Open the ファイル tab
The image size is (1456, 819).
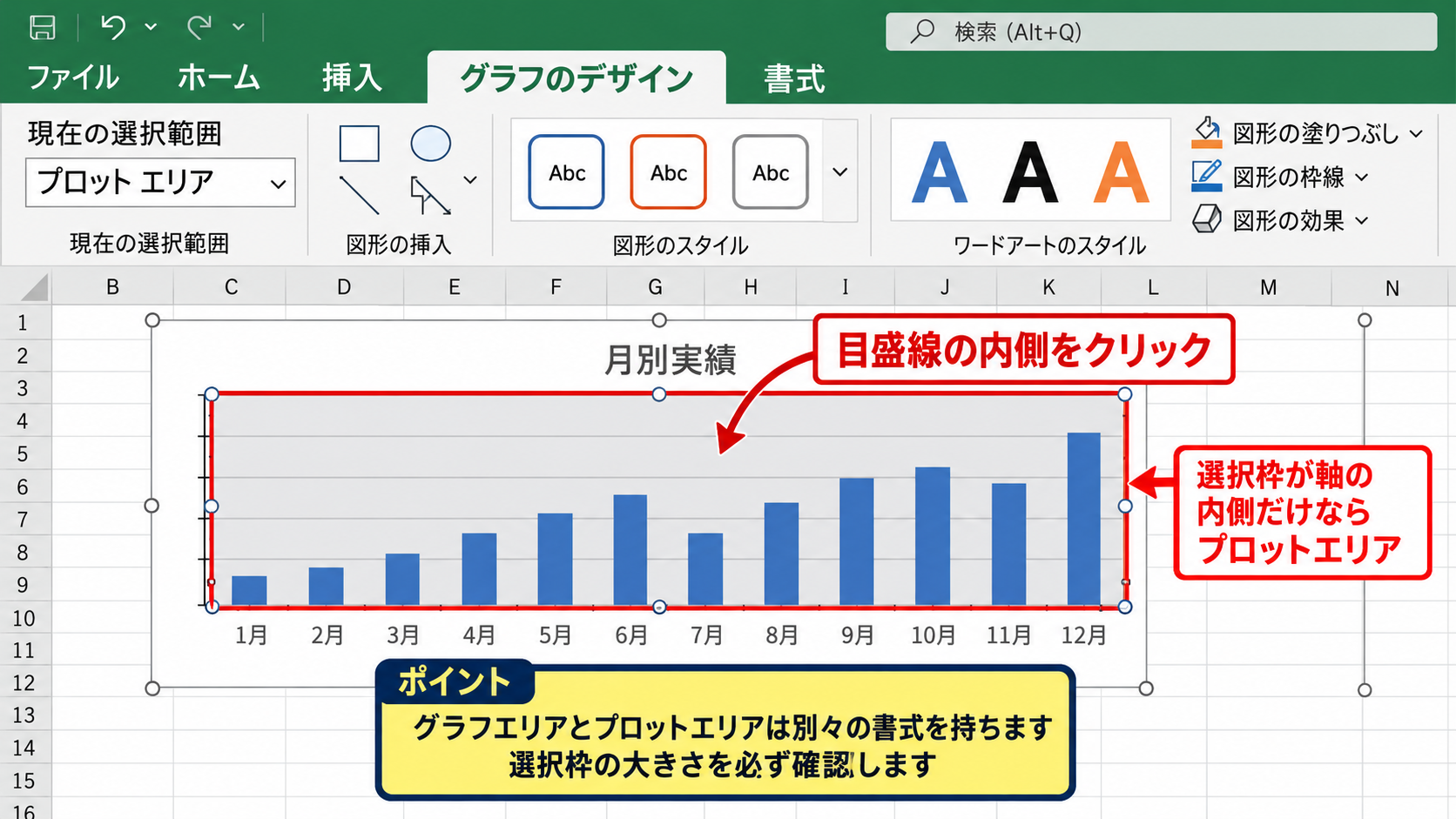point(73,78)
